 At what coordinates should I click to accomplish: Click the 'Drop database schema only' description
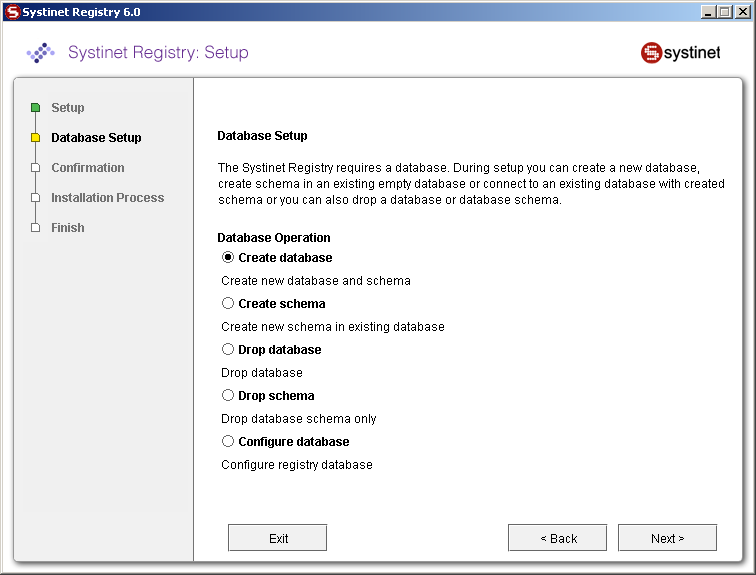[x=298, y=419]
